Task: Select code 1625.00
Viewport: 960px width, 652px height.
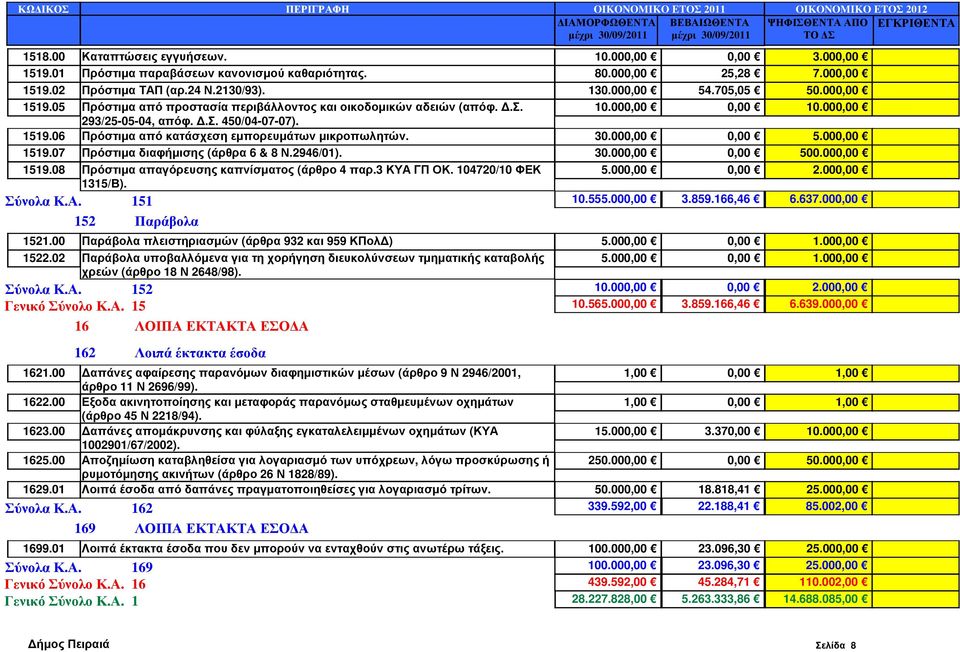Action: pyautogui.click(x=43, y=460)
